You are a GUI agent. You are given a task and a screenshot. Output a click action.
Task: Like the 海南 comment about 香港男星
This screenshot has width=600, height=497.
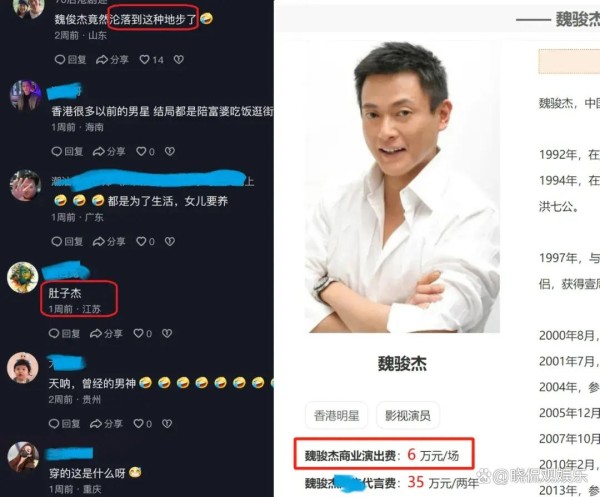pos(145,152)
